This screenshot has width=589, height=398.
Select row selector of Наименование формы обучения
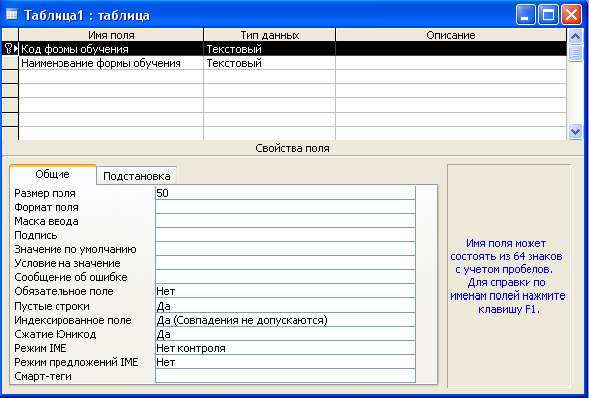tap(10, 63)
